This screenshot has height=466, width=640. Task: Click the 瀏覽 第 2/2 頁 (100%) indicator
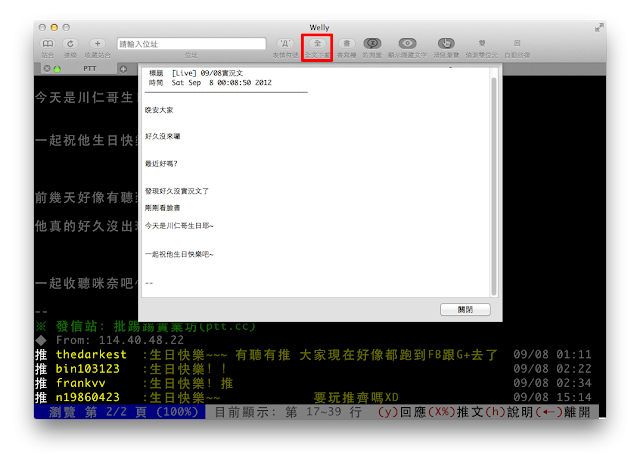point(120,412)
